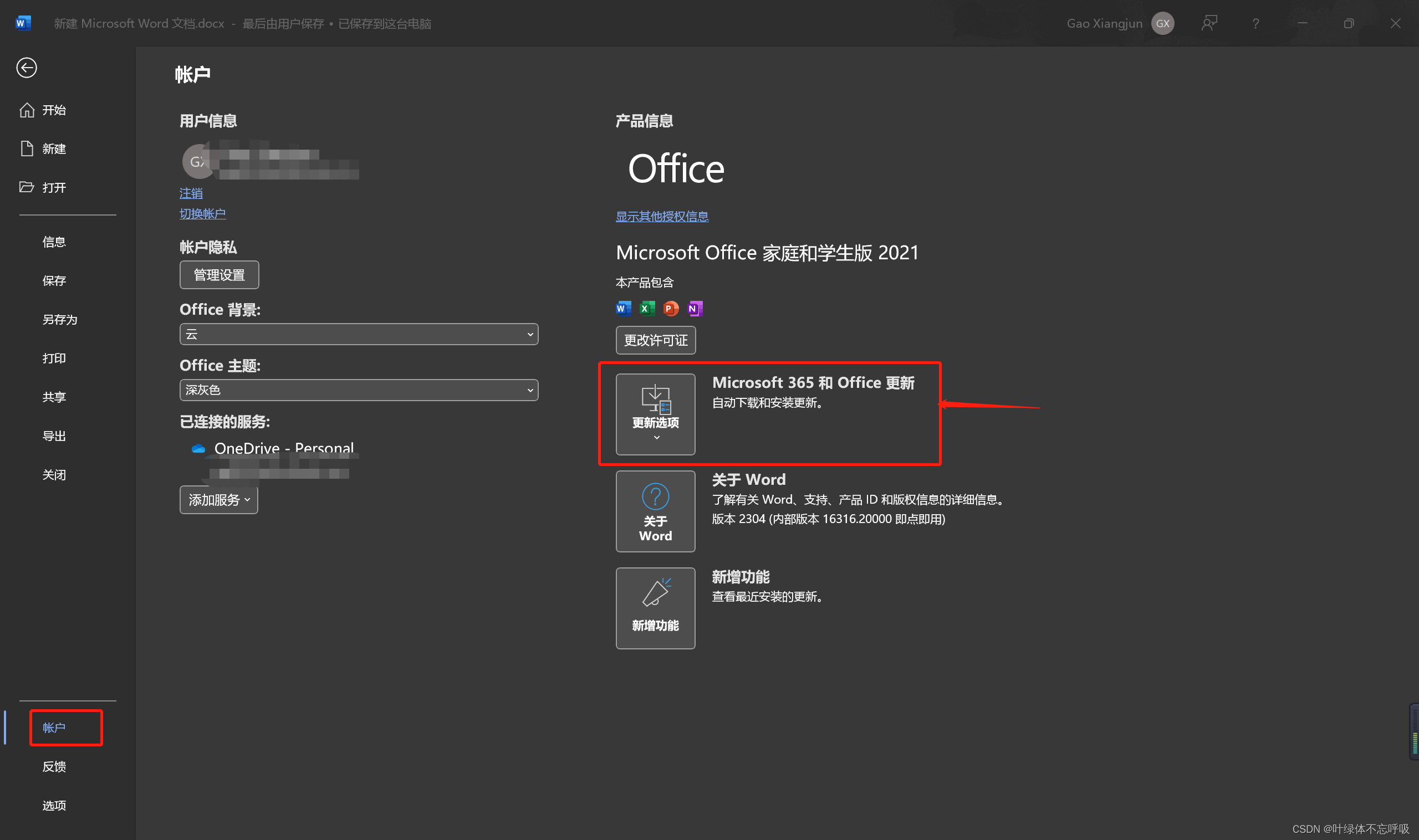Open the Options (选项) sidebar item

54,805
